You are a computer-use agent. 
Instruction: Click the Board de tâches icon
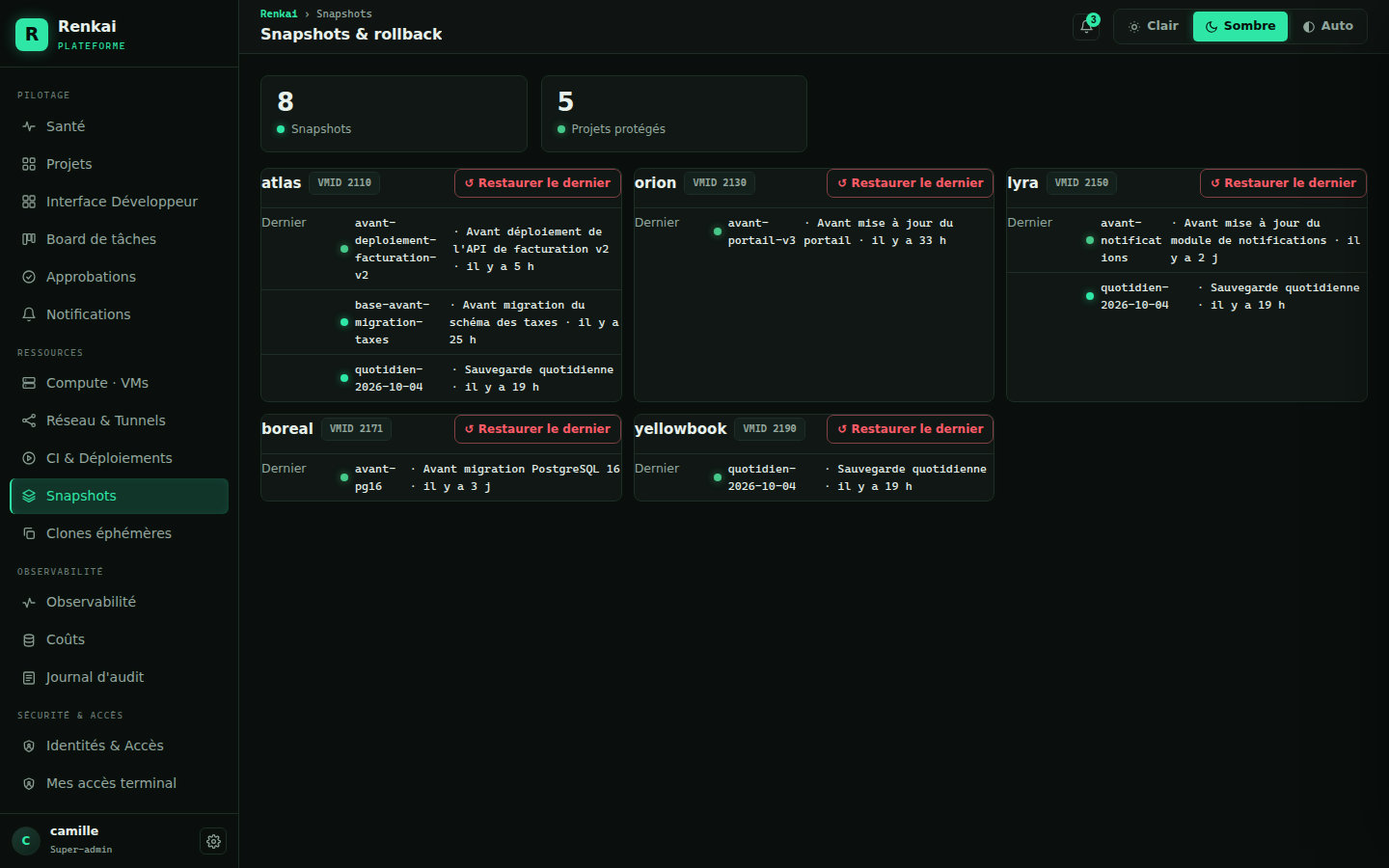pyautogui.click(x=29, y=239)
